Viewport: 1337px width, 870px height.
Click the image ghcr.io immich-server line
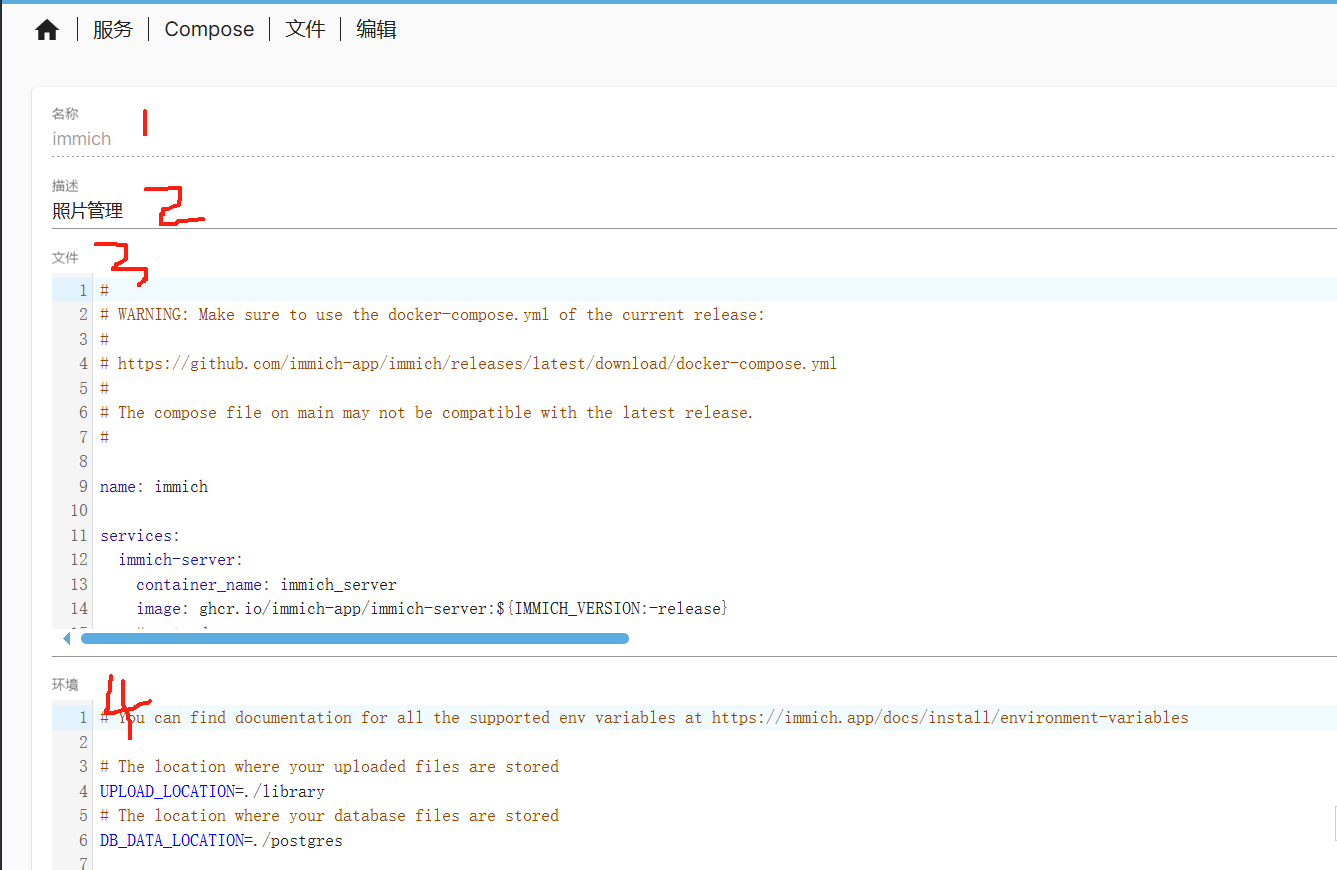click(432, 609)
